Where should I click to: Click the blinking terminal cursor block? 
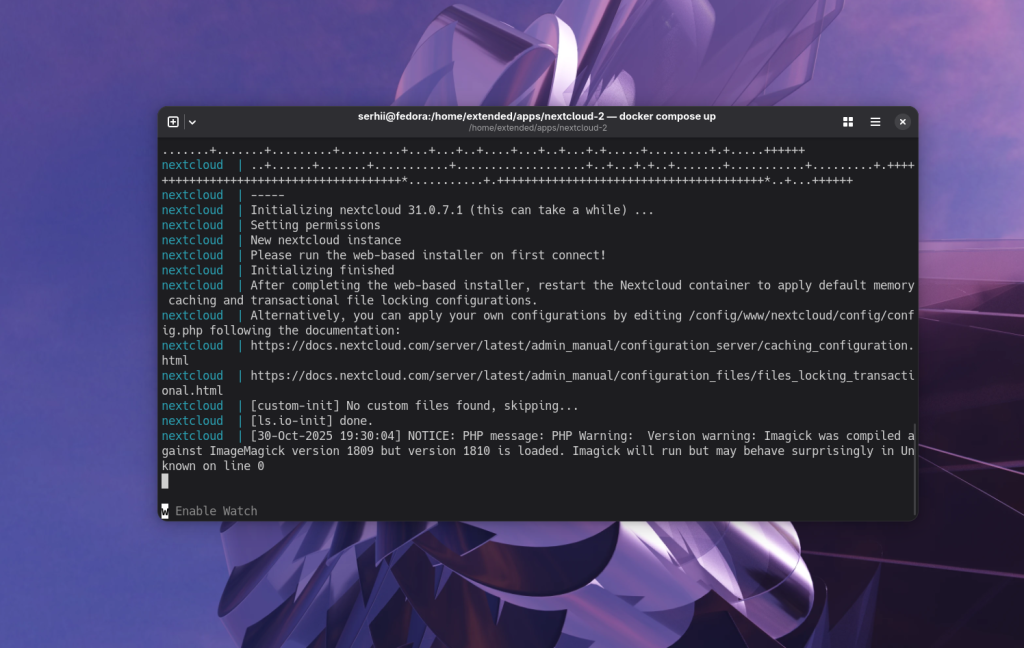(165, 481)
